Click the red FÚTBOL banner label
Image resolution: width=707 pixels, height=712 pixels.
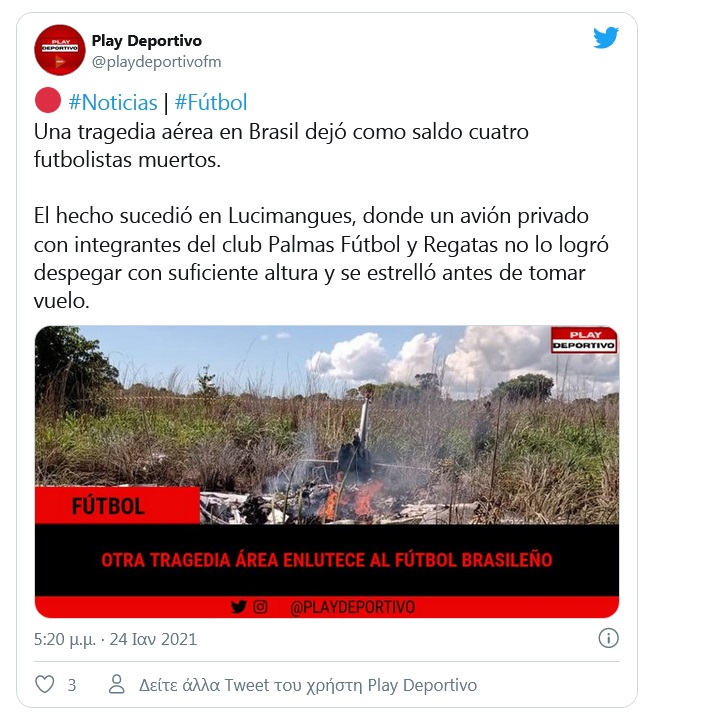tap(117, 505)
